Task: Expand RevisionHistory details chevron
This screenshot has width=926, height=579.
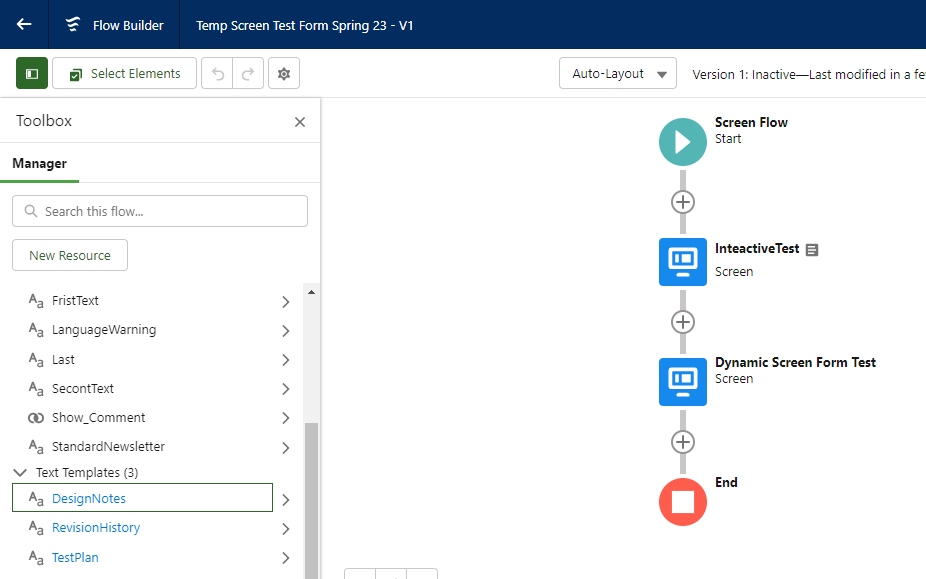Action: point(286,529)
